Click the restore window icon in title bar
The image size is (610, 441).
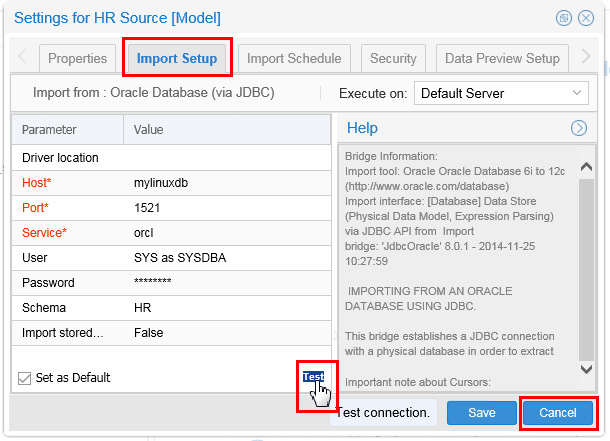click(x=564, y=18)
